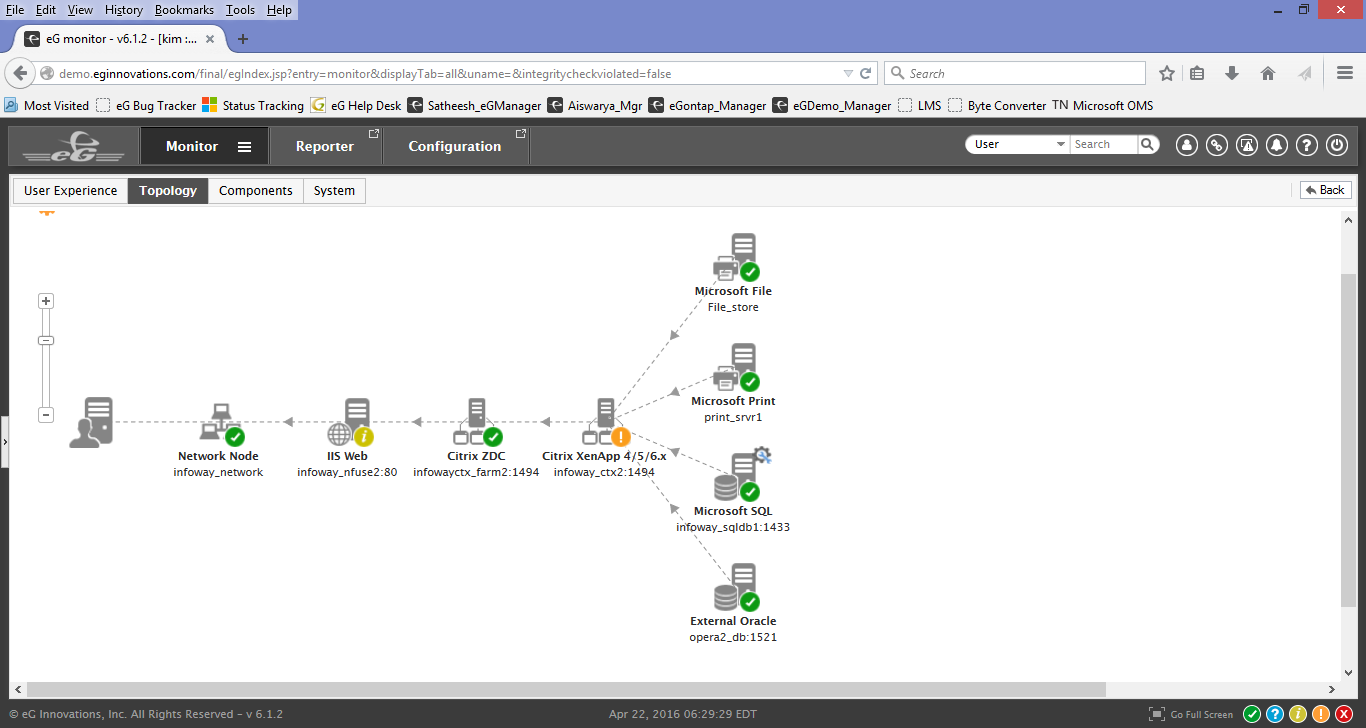Viewport: 1366px width, 728px height.
Task: Open the User search type dropdown
Action: 1017,144
